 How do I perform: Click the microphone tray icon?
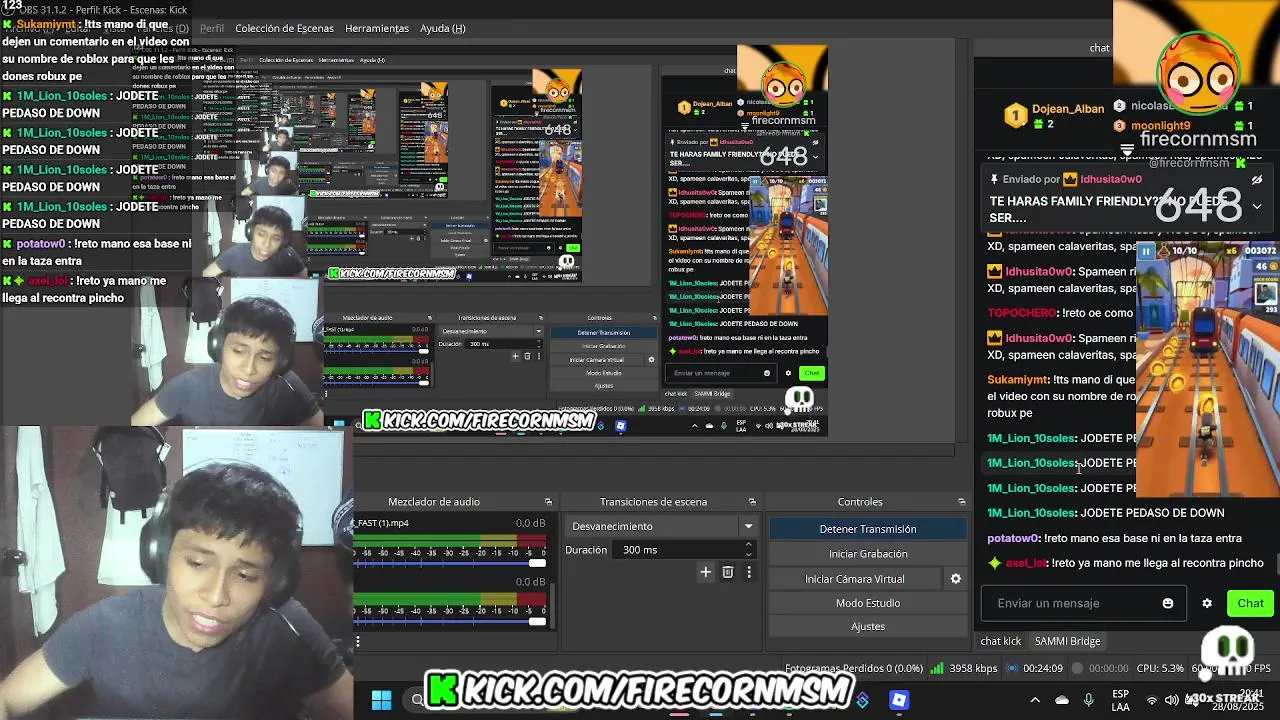[1089, 700]
